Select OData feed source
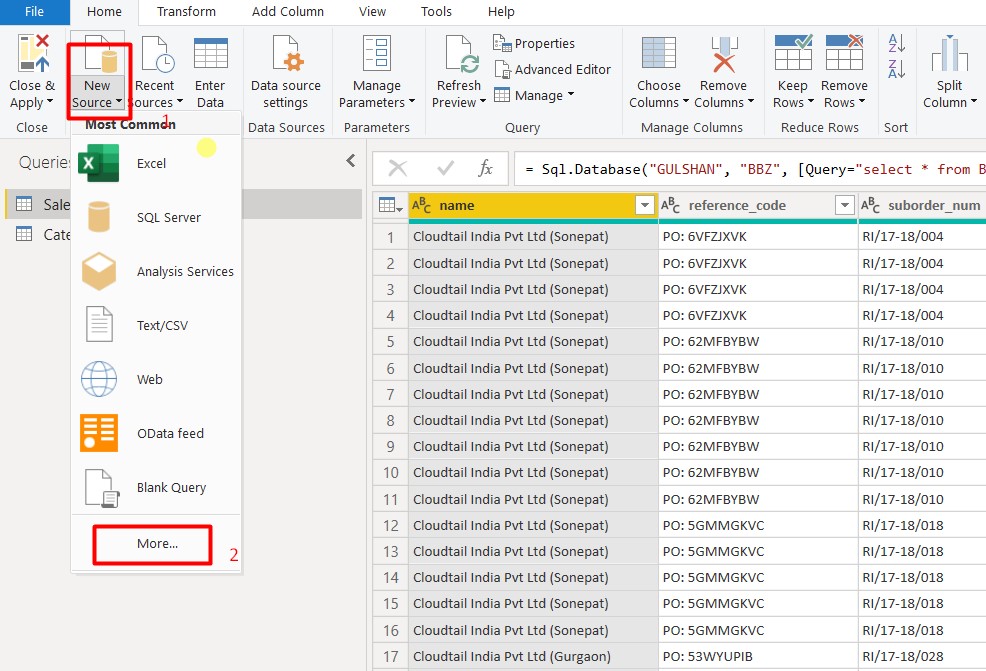The image size is (986, 671). (x=156, y=434)
